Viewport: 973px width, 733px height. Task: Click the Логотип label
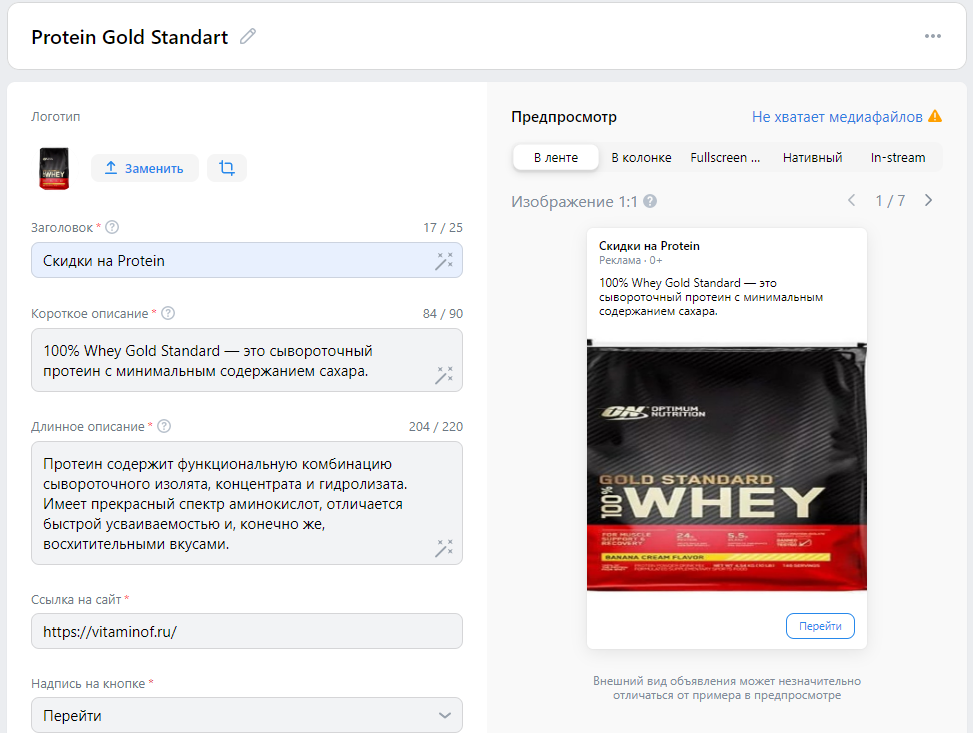click(x=56, y=117)
